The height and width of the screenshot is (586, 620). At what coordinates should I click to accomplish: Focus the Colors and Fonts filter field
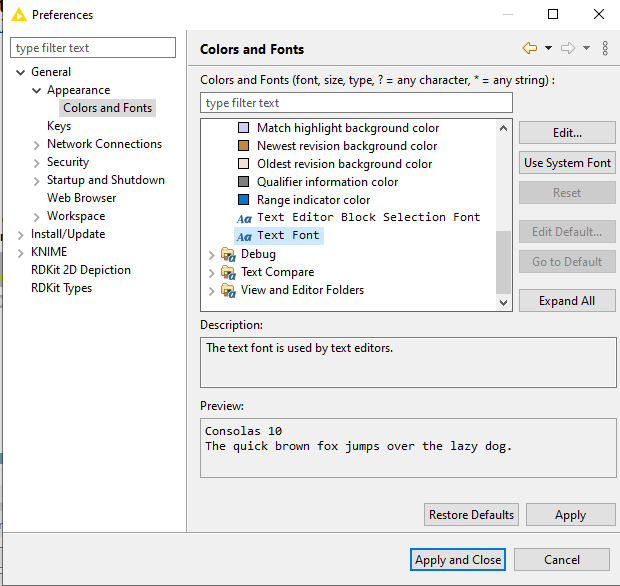[356, 103]
